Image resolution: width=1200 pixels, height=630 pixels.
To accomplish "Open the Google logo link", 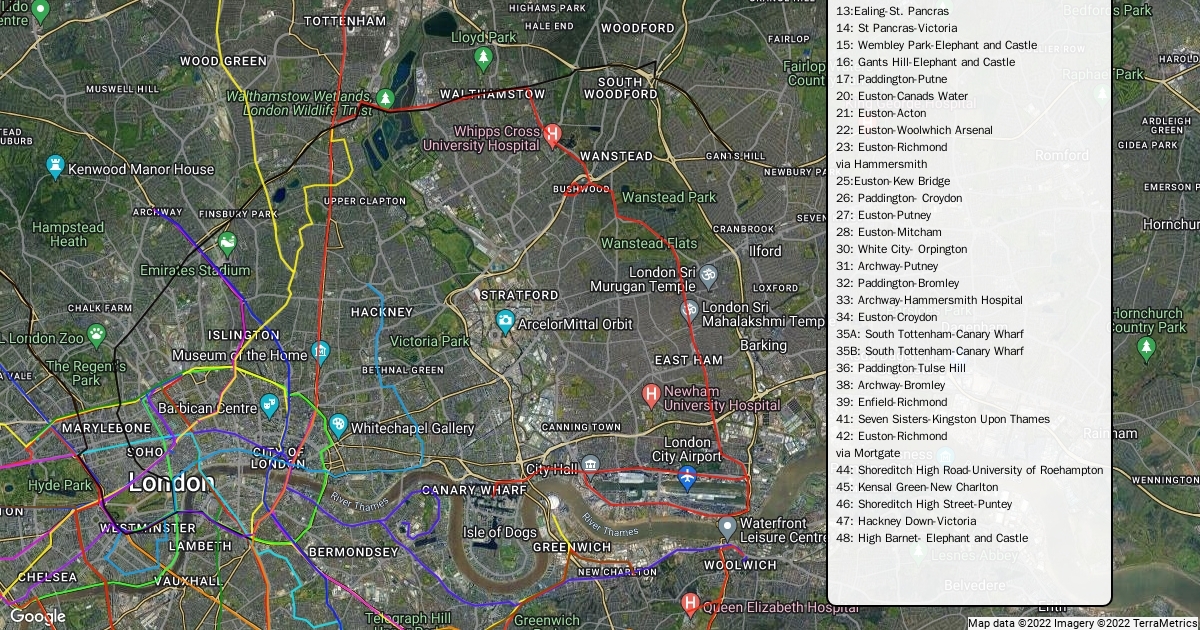I will [37, 616].
